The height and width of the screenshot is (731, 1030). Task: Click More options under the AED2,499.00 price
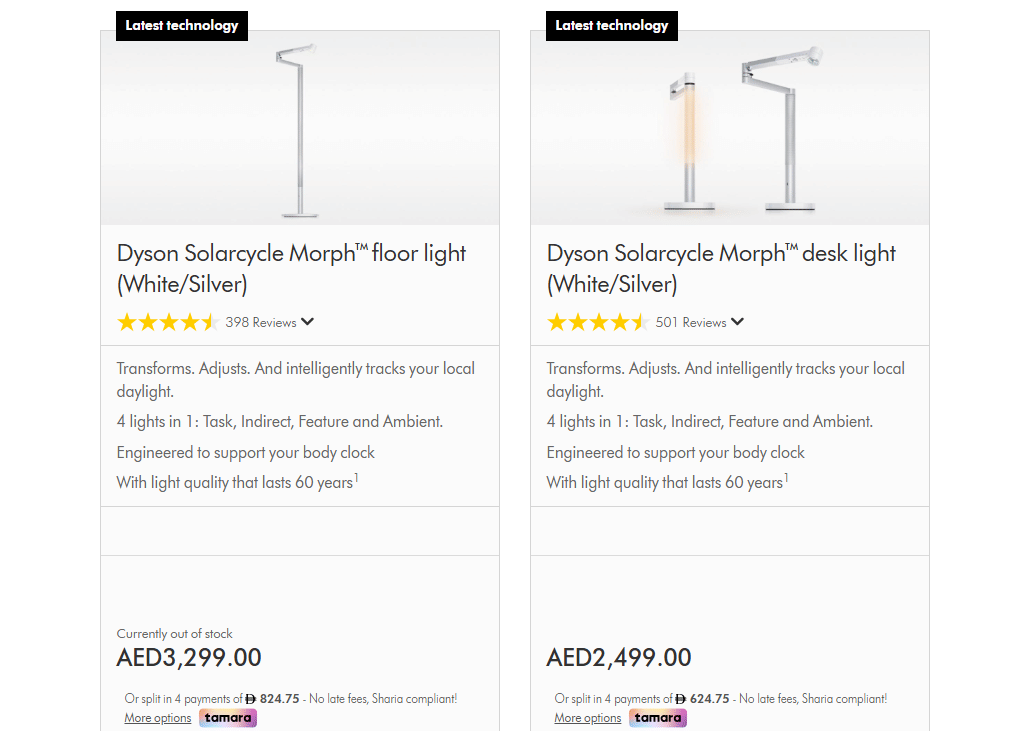click(x=587, y=718)
